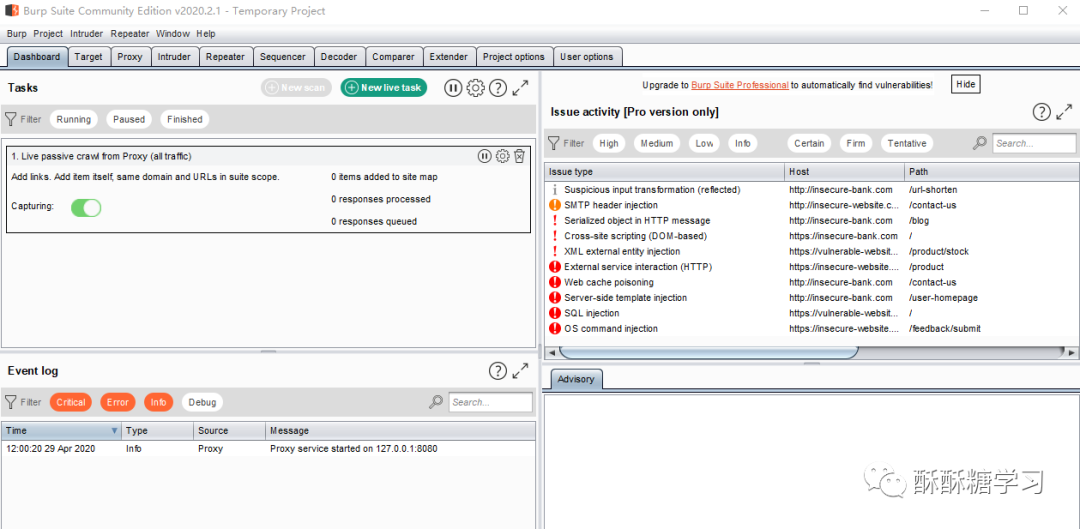Open the Extender tab
Image resolution: width=1080 pixels, height=529 pixels.
(448, 56)
